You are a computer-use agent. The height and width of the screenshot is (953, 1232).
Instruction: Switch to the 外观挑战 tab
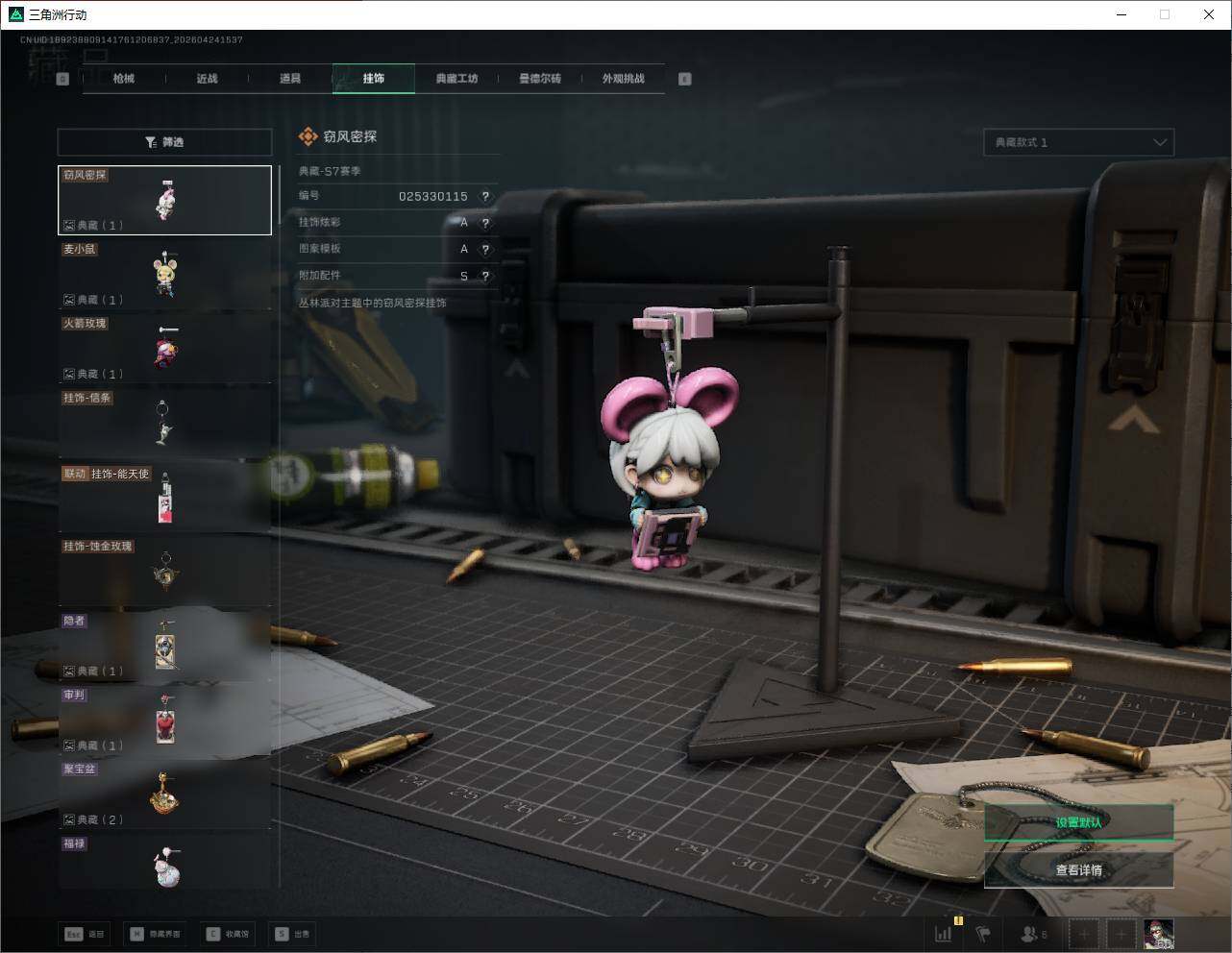623,79
